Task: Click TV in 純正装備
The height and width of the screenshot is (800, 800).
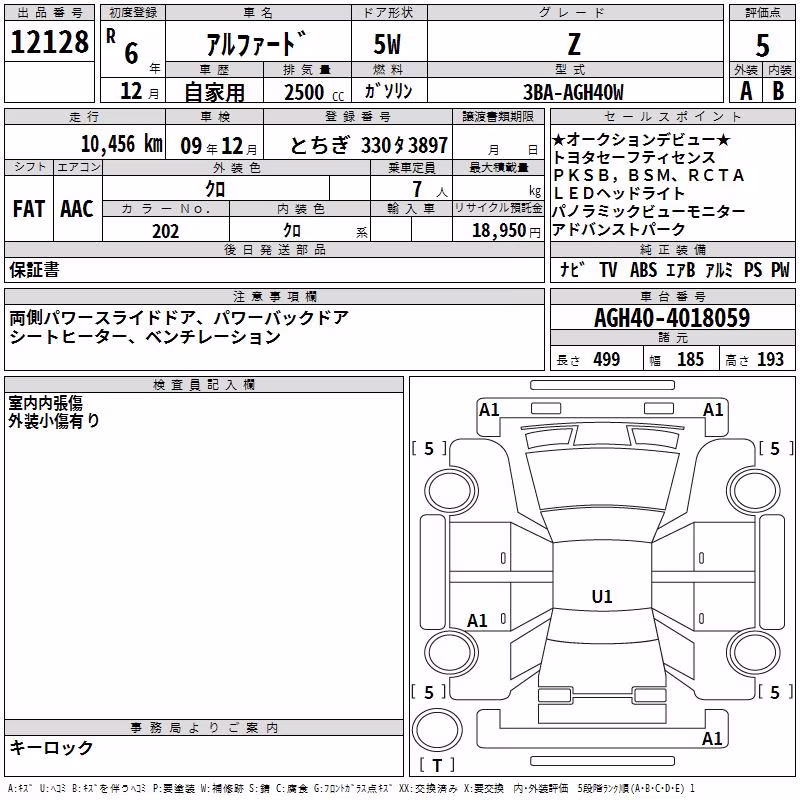Action: coord(608,269)
